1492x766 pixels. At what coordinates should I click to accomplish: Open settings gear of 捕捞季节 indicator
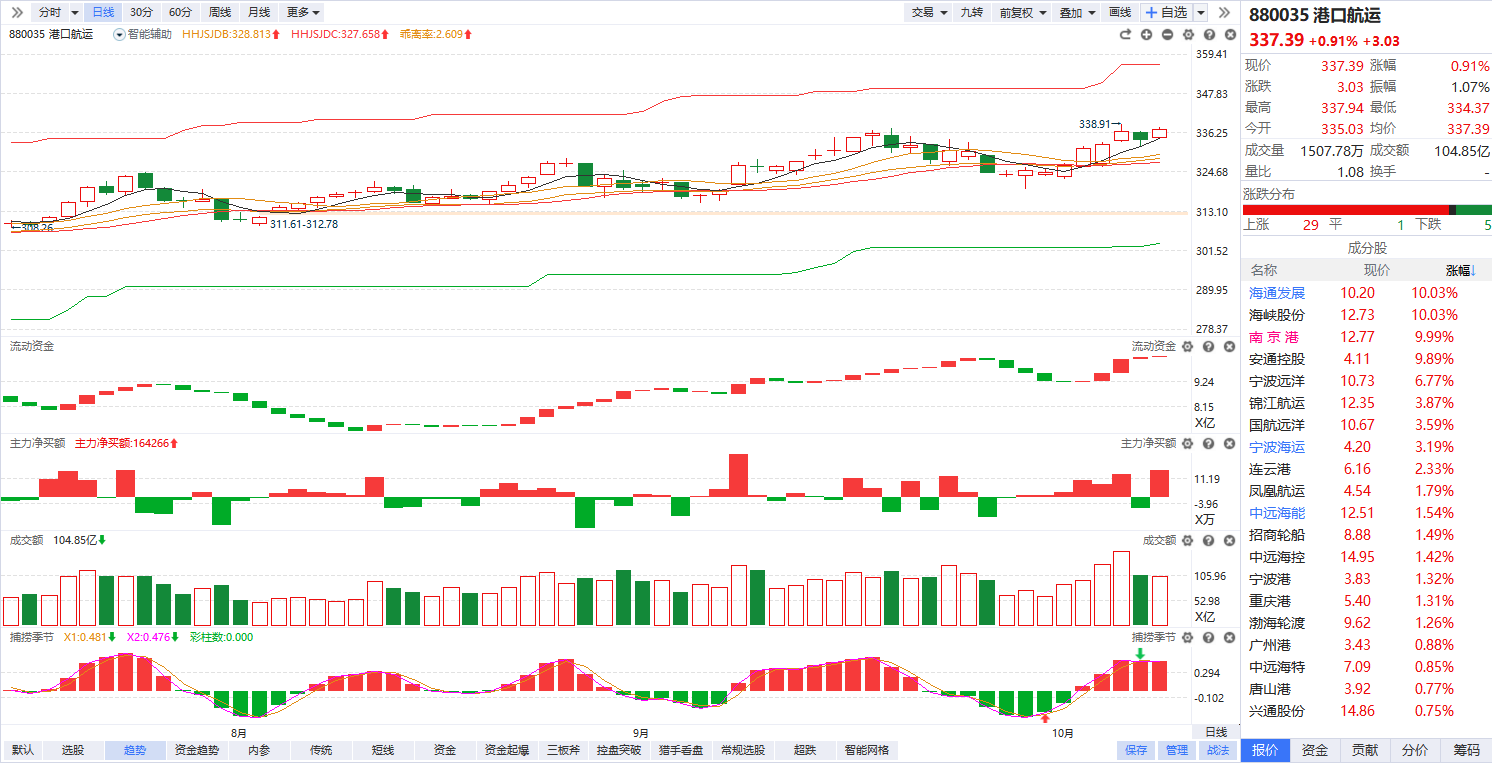coord(1188,637)
